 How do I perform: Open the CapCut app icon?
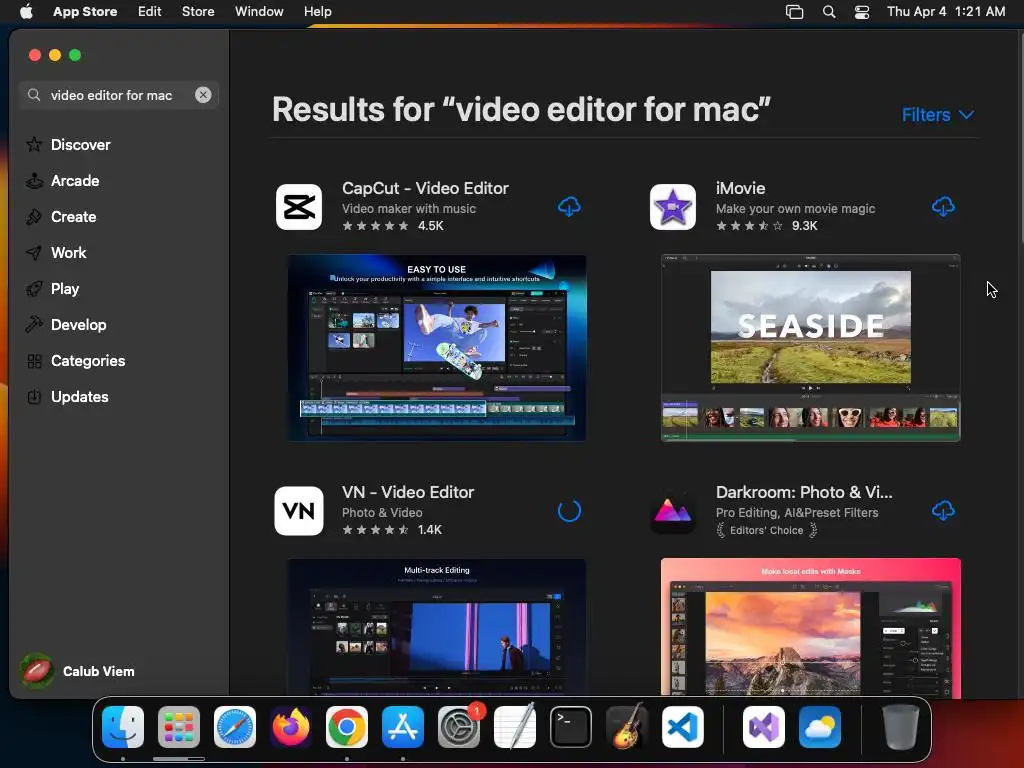click(x=299, y=207)
